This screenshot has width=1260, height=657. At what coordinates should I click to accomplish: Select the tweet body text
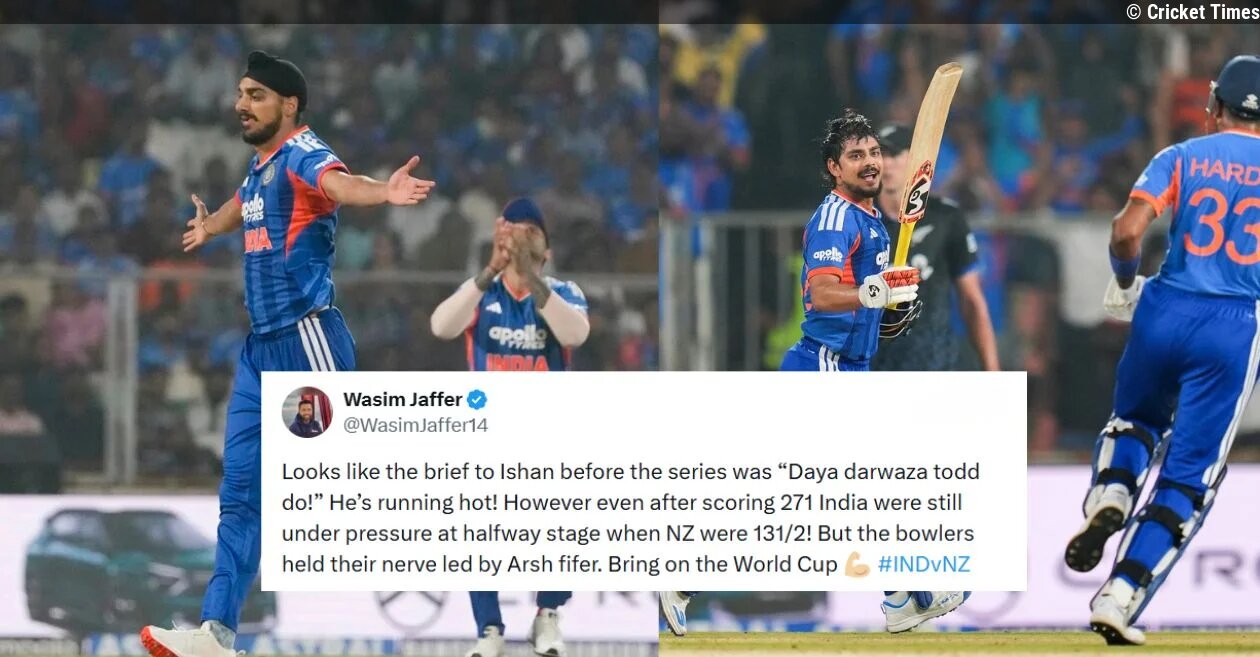pyautogui.click(x=630, y=518)
